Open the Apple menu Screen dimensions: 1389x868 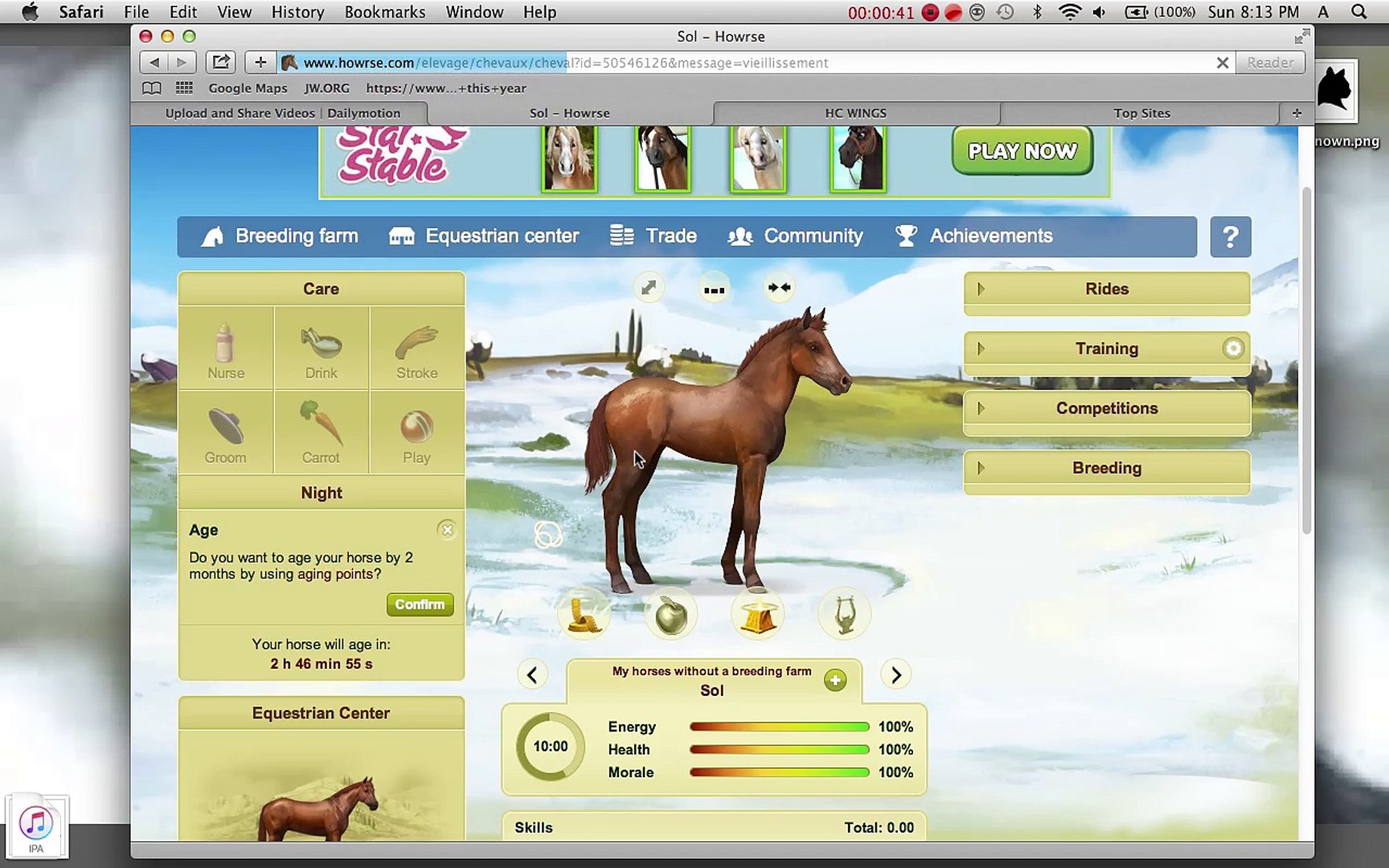[x=31, y=12]
